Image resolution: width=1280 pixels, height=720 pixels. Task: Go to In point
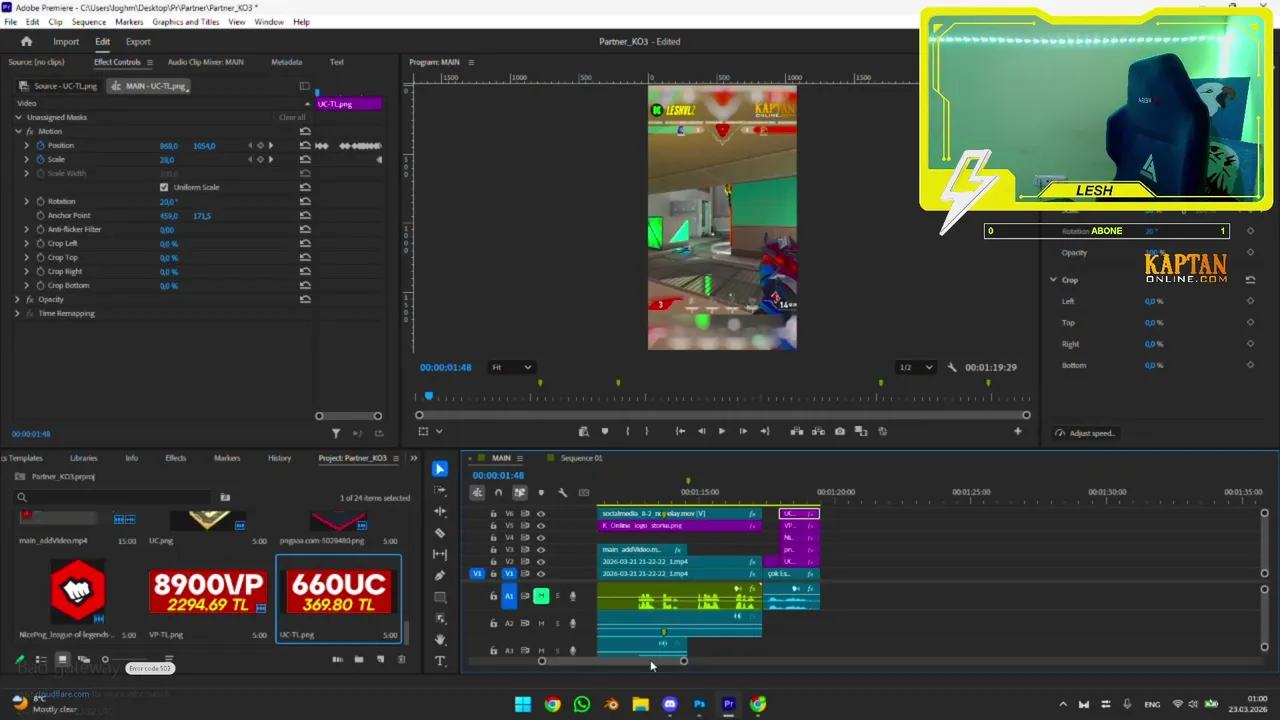click(x=680, y=431)
